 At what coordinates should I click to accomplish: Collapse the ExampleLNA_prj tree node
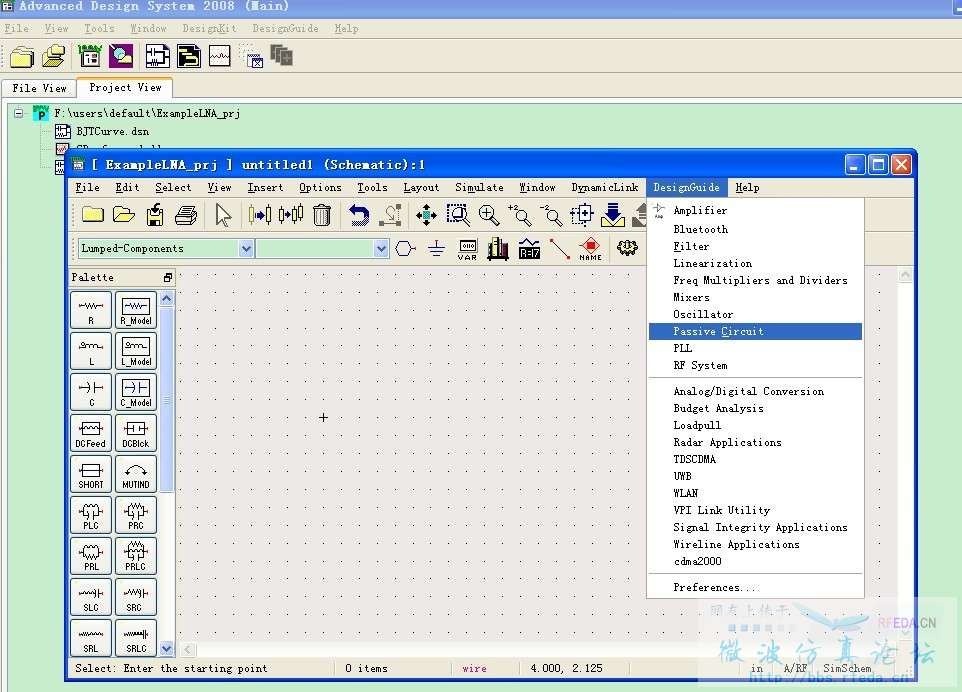[x=19, y=113]
